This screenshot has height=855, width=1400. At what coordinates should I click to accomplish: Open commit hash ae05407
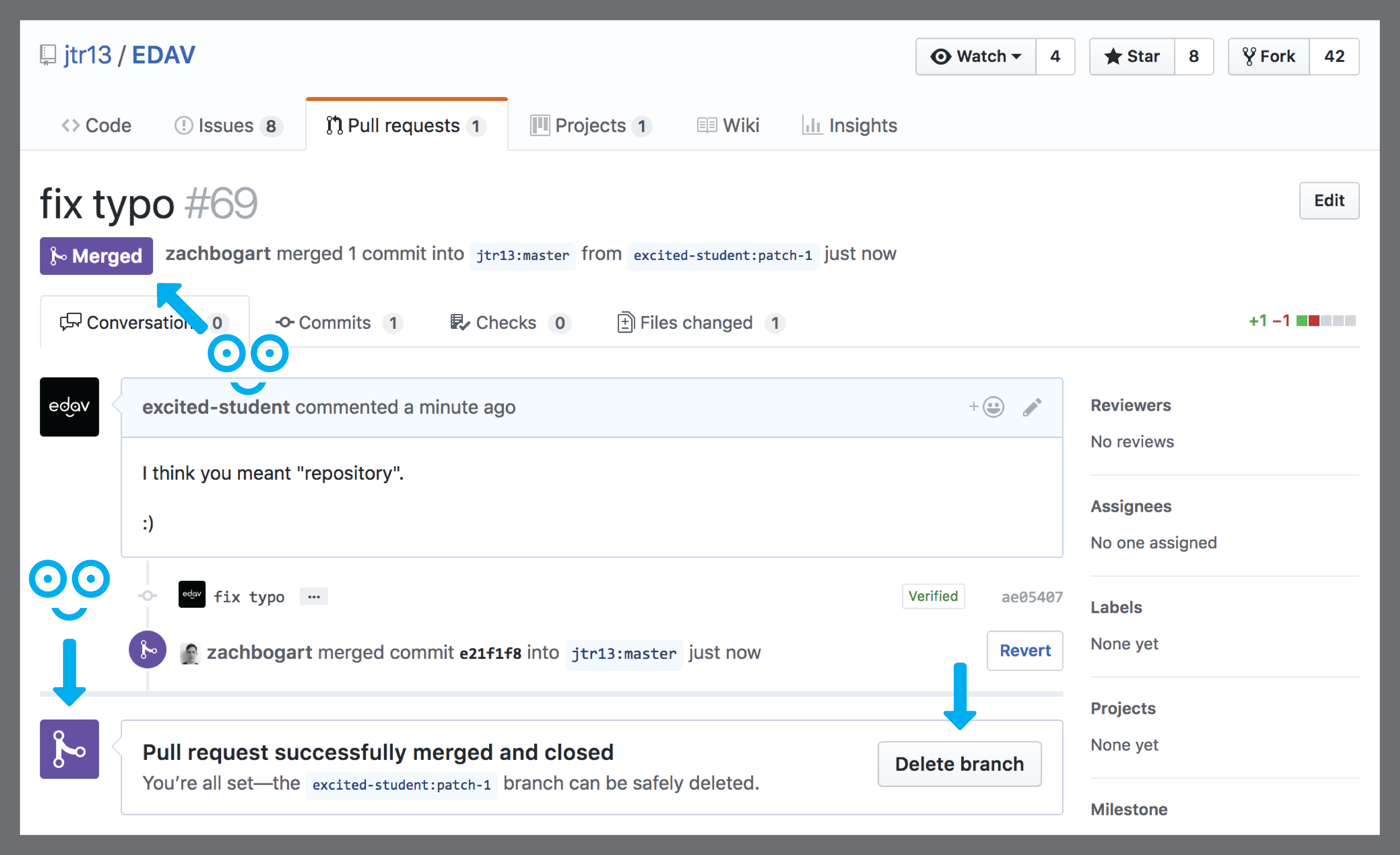(x=1032, y=597)
